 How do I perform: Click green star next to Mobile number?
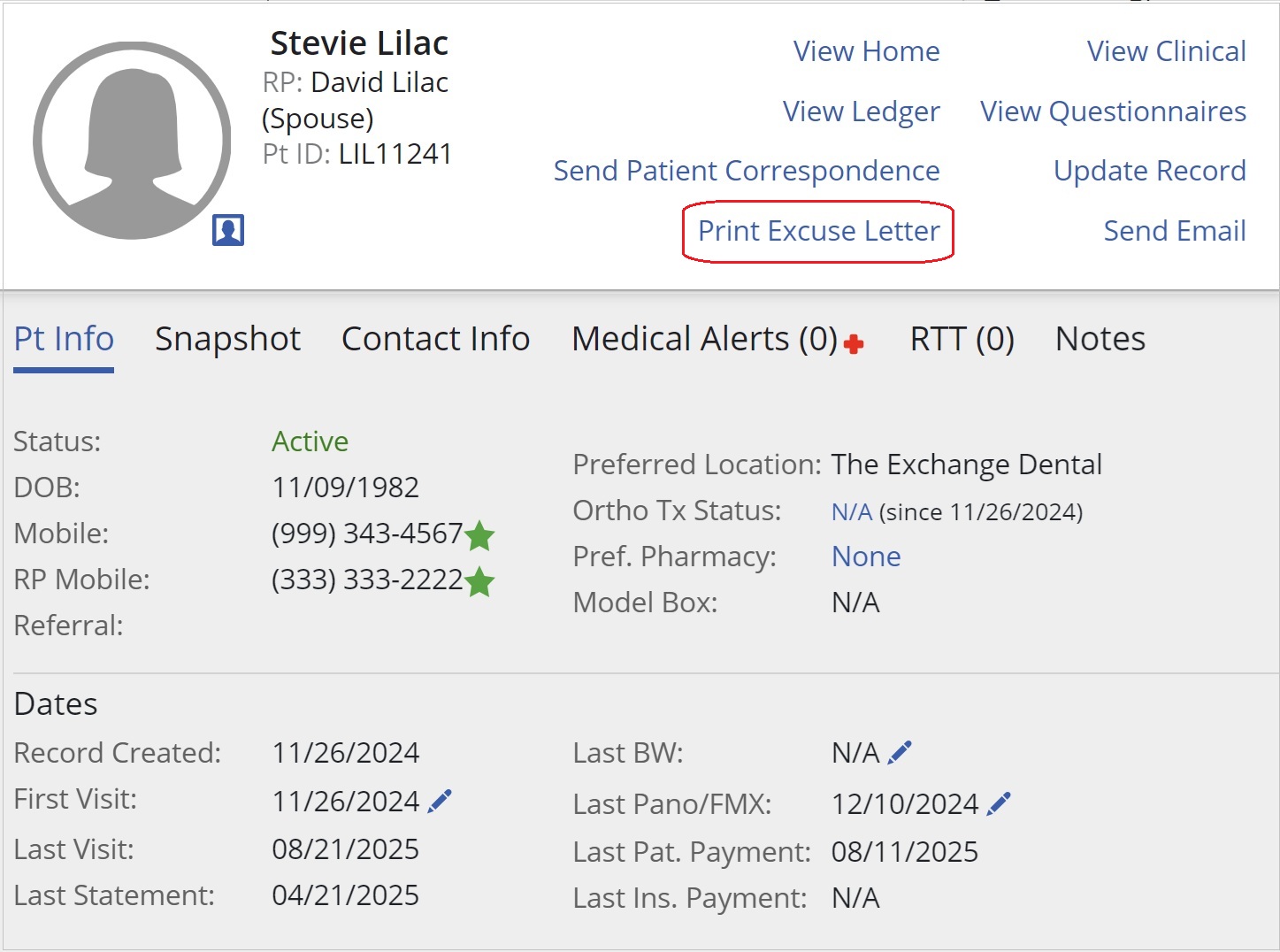pyautogui.click(x=479, y=535)
